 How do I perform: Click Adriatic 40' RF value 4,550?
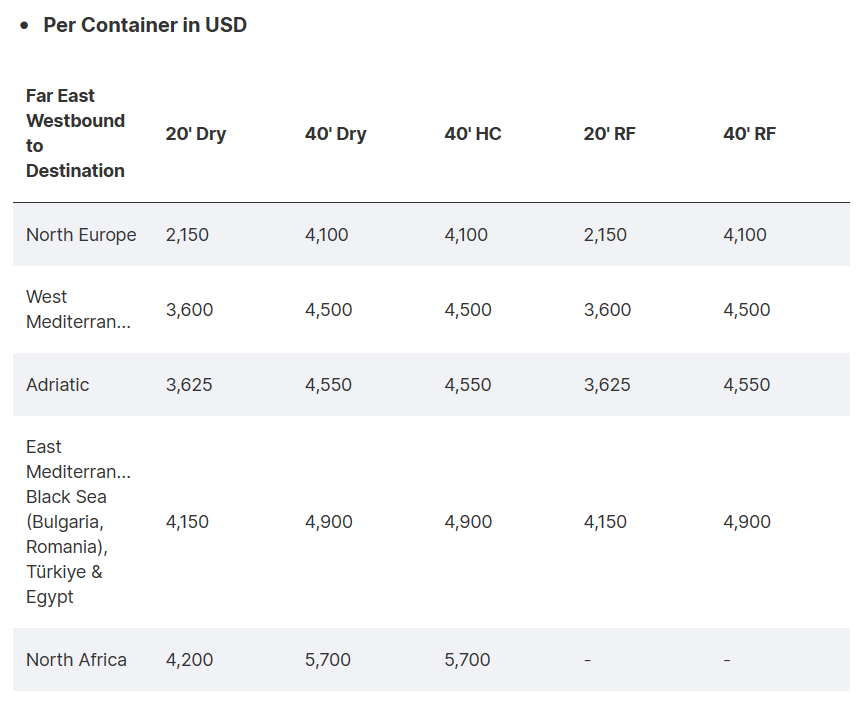746,384
